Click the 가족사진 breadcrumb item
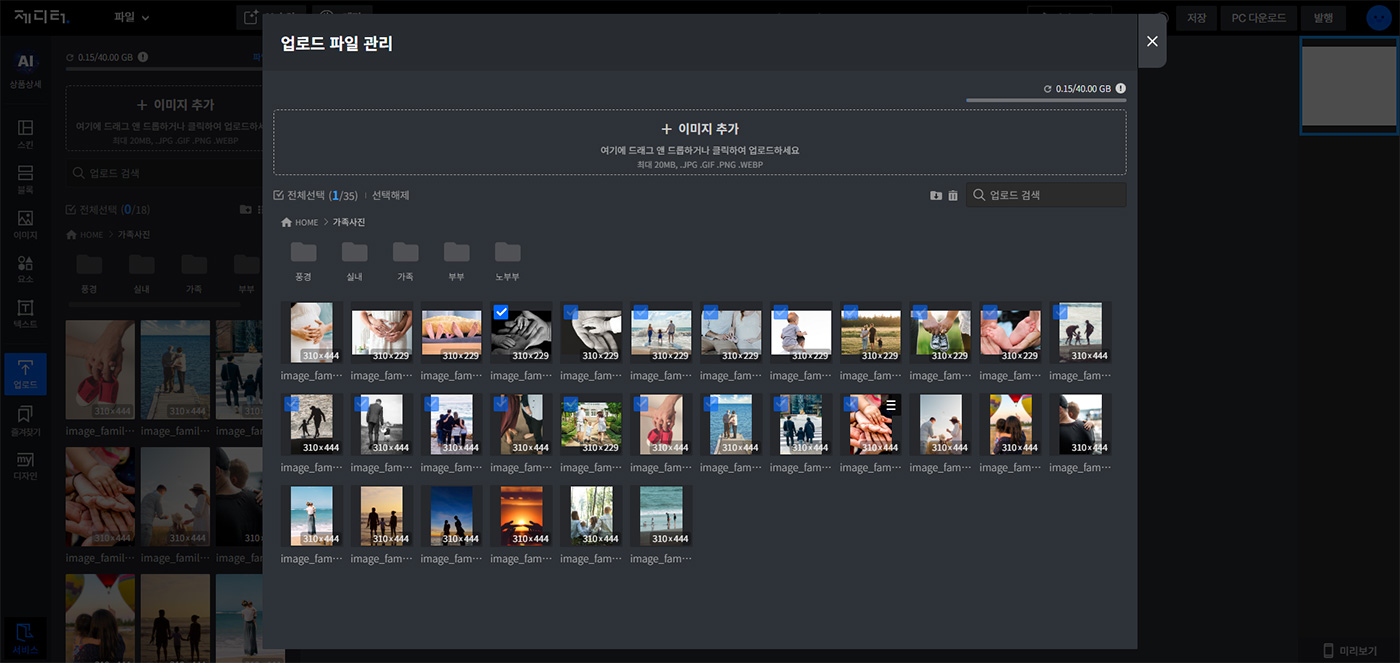1400x663 pixels. coord(349,222)
